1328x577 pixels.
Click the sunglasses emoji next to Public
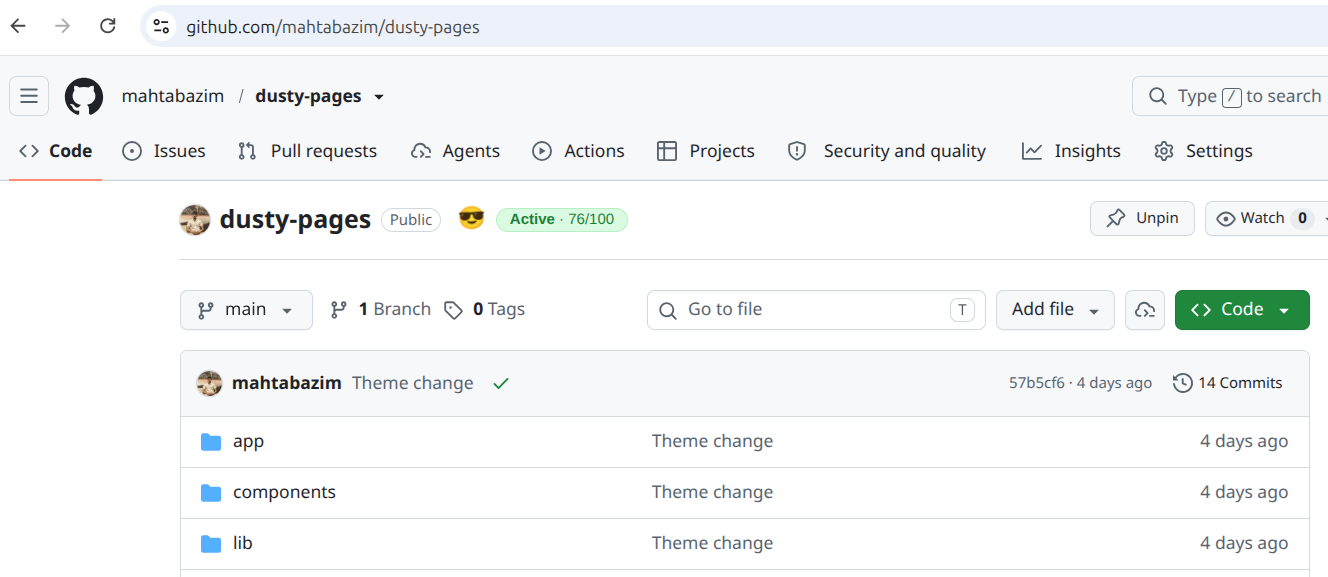(471, 218)
